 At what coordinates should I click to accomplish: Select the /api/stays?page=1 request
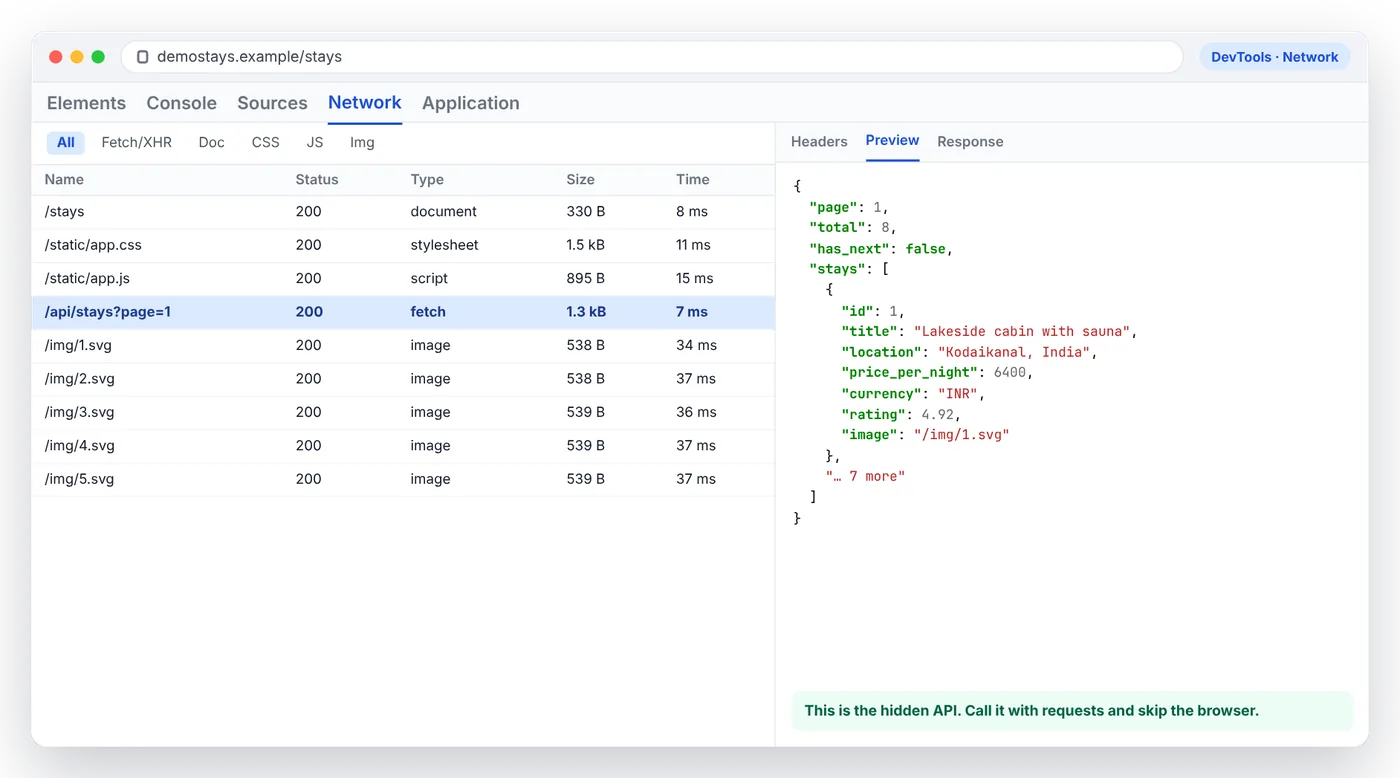pyautogui.click(x=403, y=312)
